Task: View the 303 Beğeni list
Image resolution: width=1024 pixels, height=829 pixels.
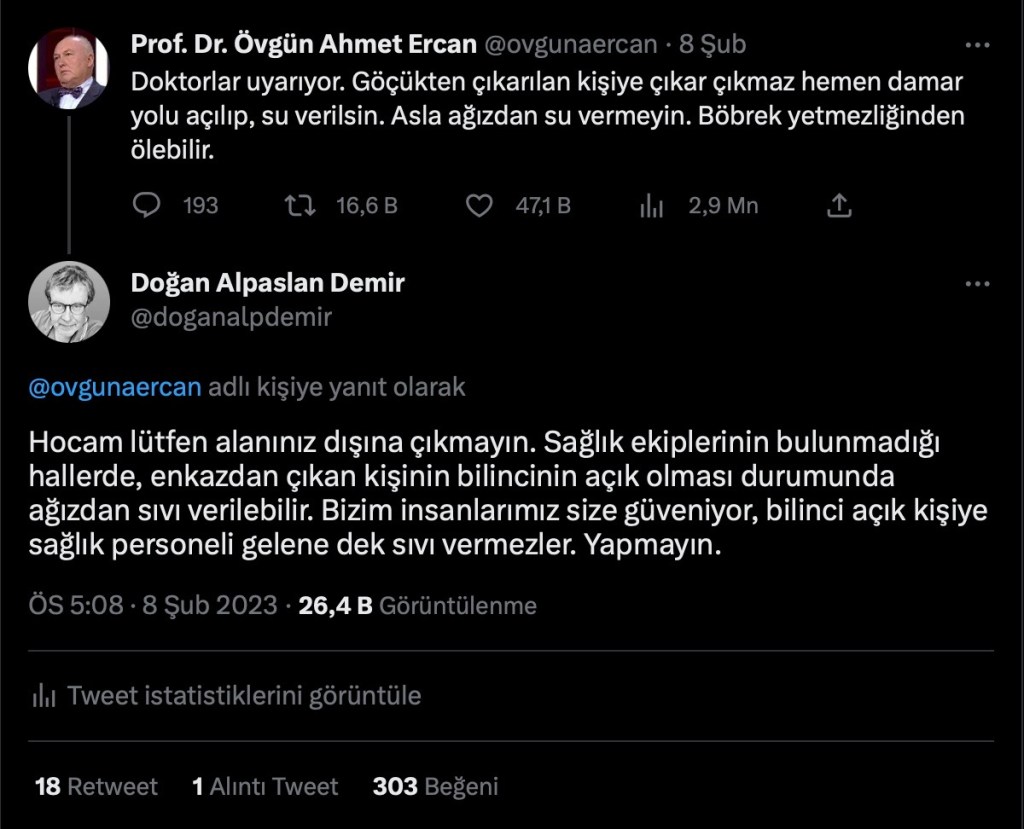Action: click(435, 787)
